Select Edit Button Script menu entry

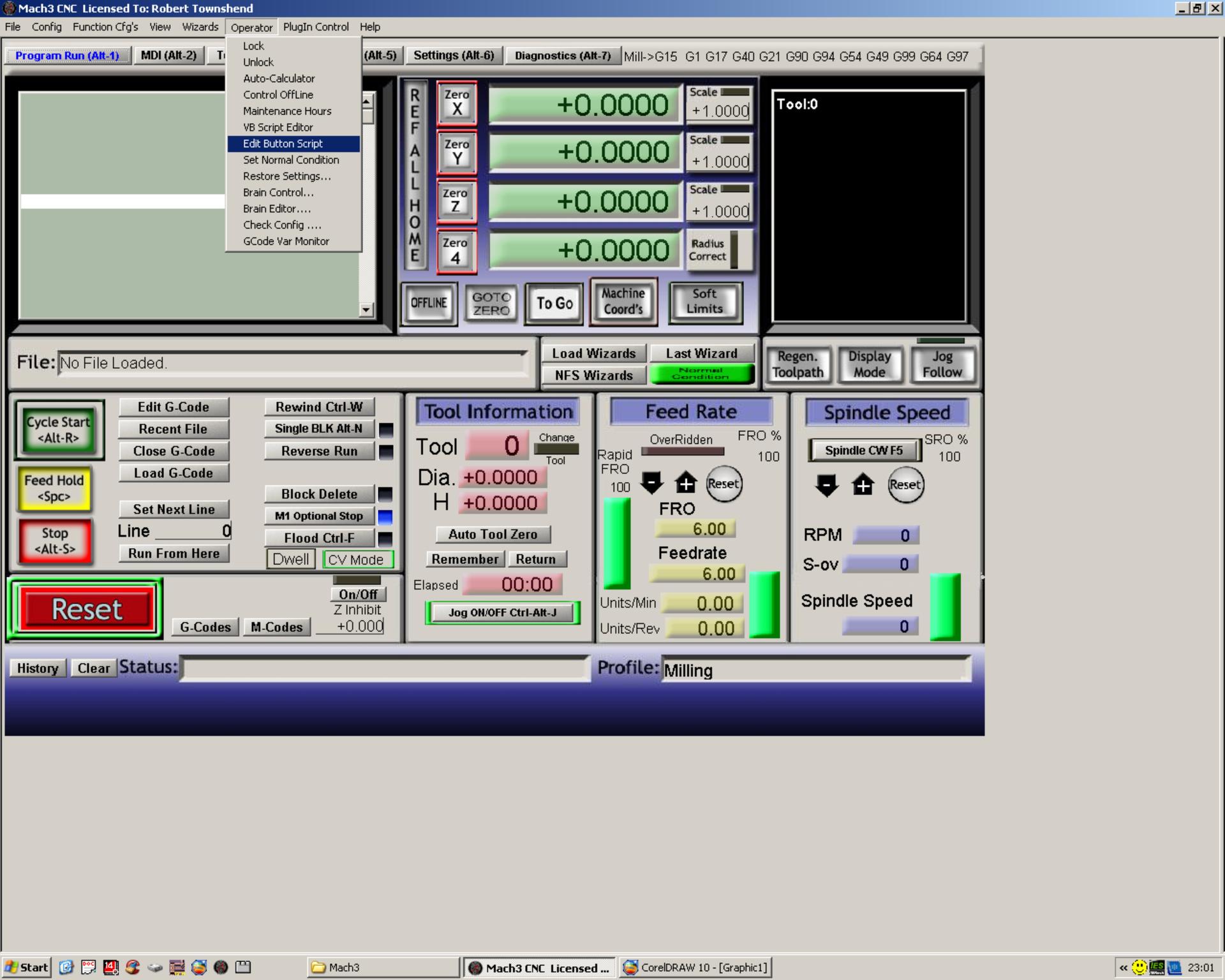pyautogui.click(x=283, y=144)
